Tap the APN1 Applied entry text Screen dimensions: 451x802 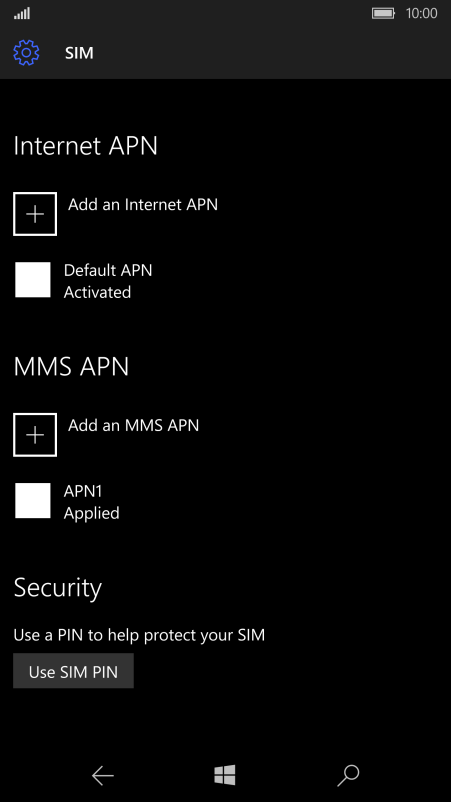pyautogui.click(x=92, y=502)
